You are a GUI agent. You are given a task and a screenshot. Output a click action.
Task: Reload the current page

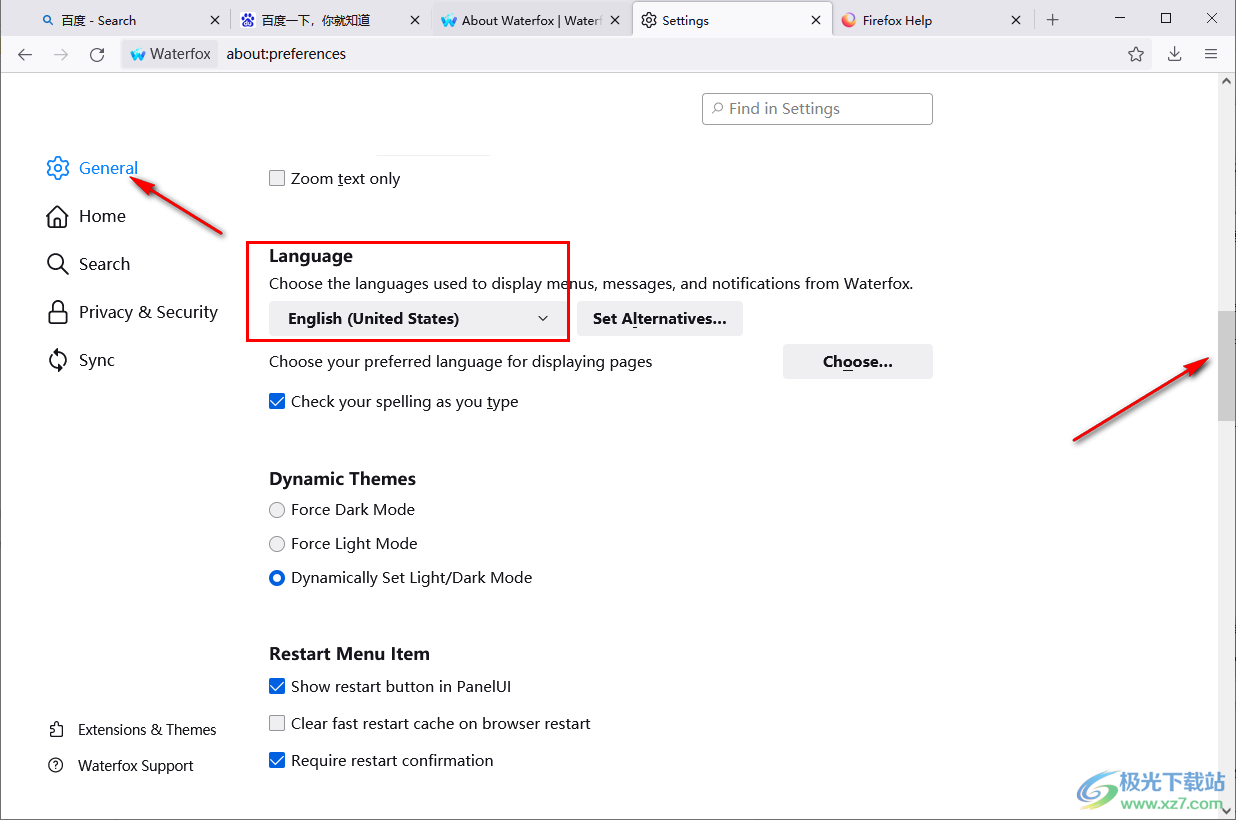97,55
